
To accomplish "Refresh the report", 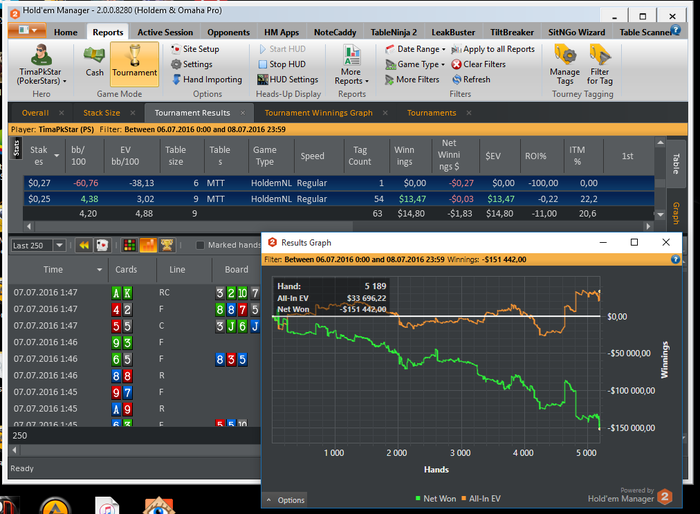I will (471, 79).
